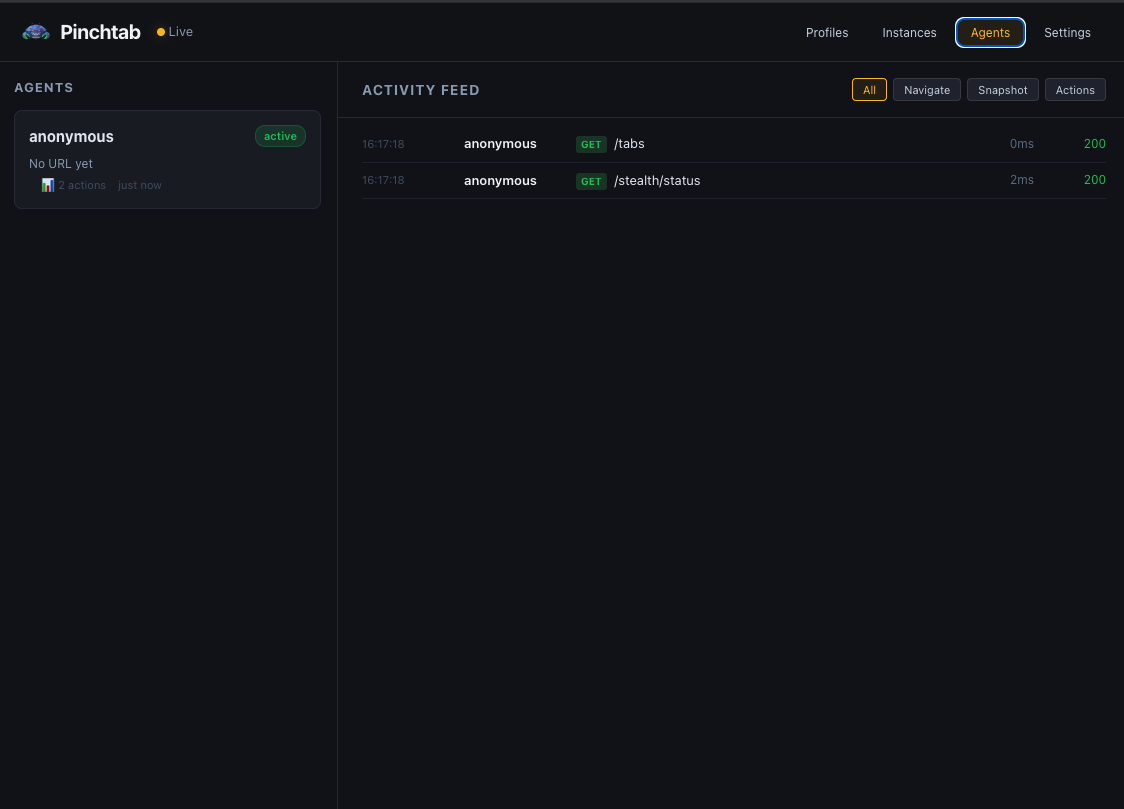Viewport: 1124px width, 809px height.
Task: Click the green 200 status on /stealth/status row
Action: point(1094,180)
